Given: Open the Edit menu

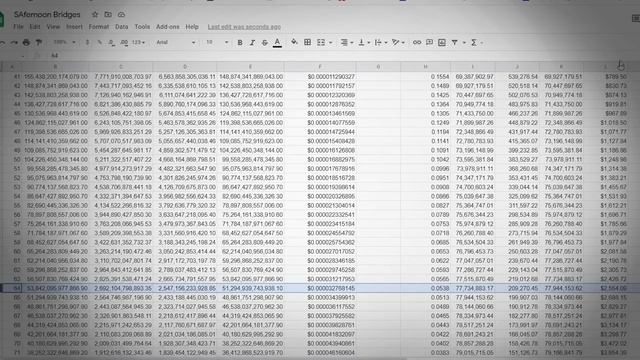Looking at the screenshot, I should pos(35,27).
